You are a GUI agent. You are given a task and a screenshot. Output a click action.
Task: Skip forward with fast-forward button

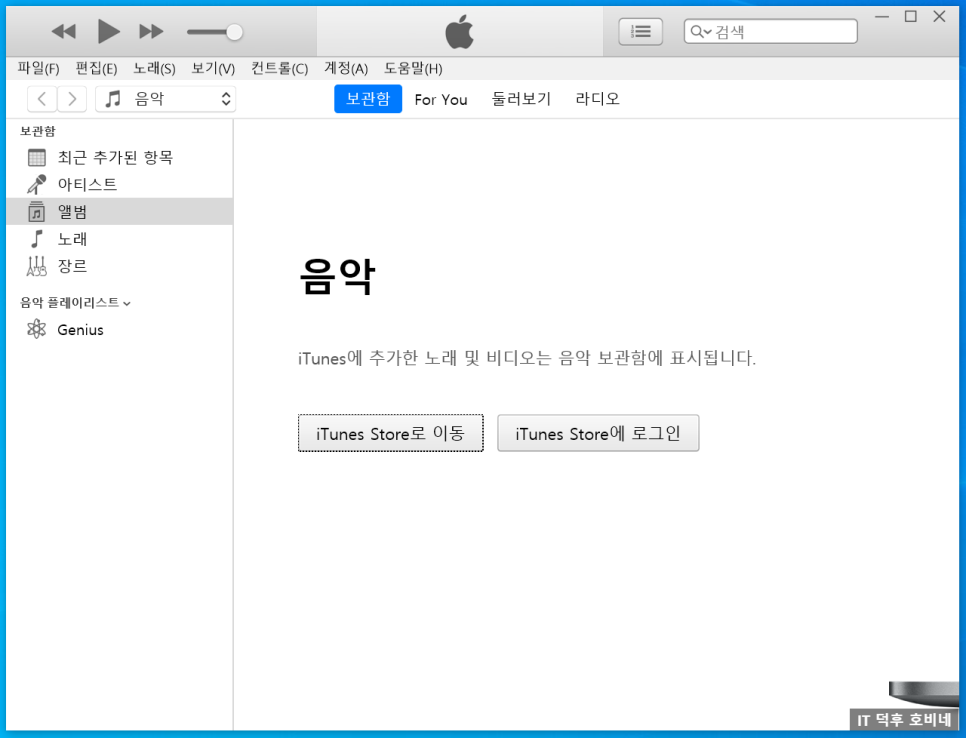pos(151,31)
